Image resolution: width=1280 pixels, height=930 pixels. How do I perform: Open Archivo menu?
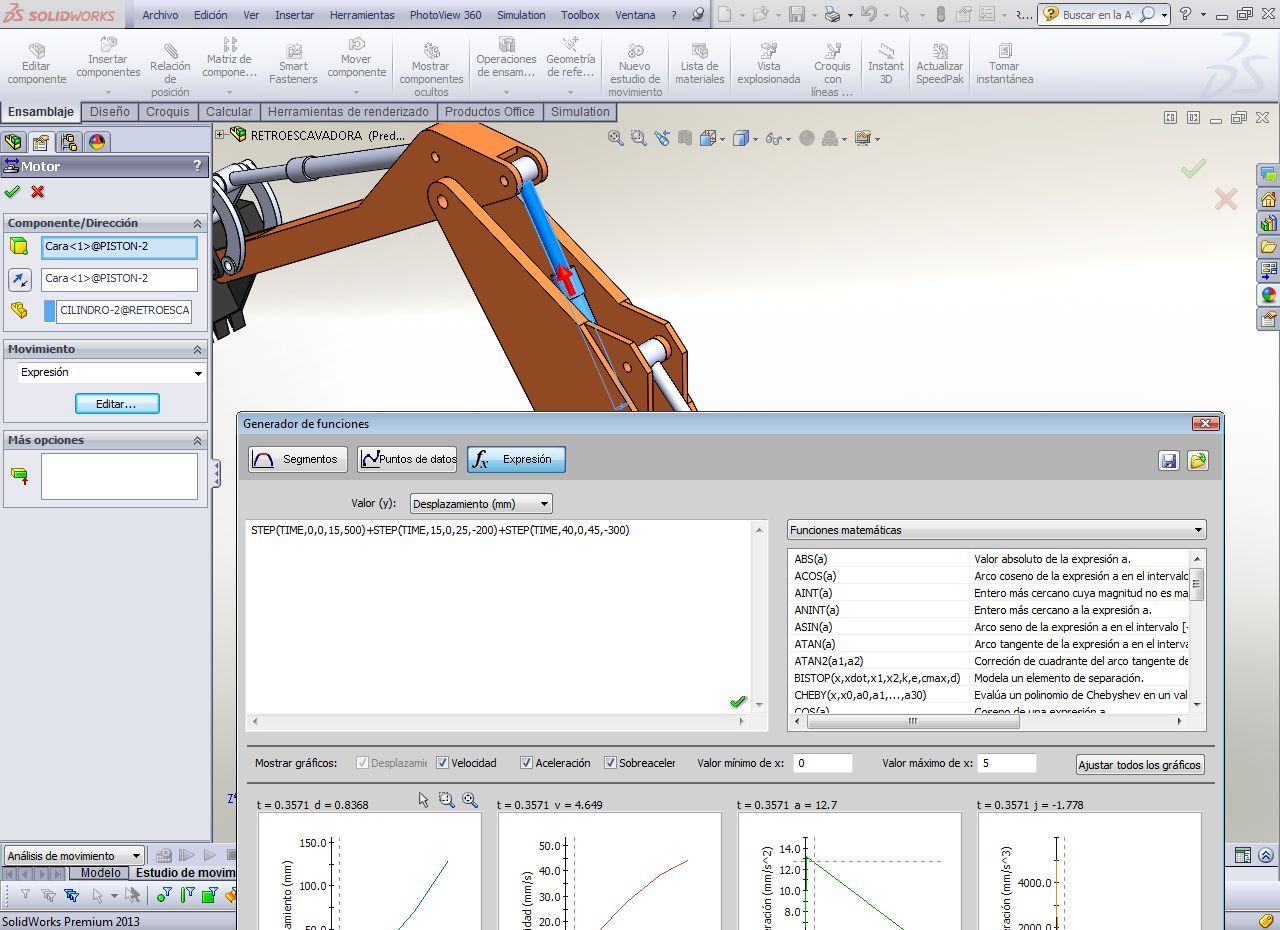click(x=160, y=15)
